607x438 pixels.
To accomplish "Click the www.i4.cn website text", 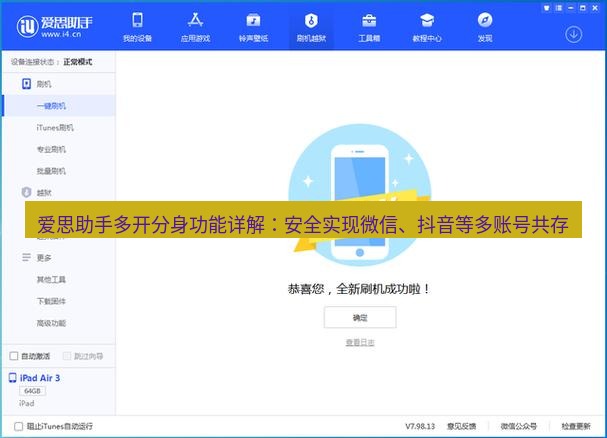I will (x=61, y=34).
